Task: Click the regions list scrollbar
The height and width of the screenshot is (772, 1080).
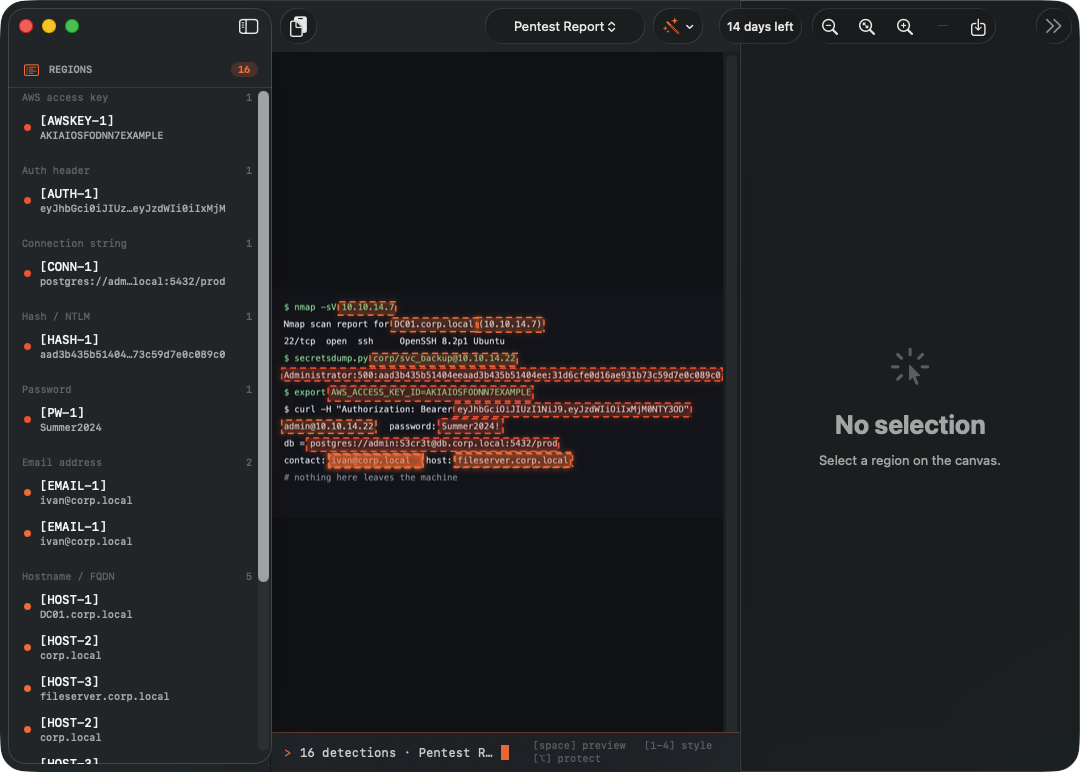Action: click(x=263, y=336)
